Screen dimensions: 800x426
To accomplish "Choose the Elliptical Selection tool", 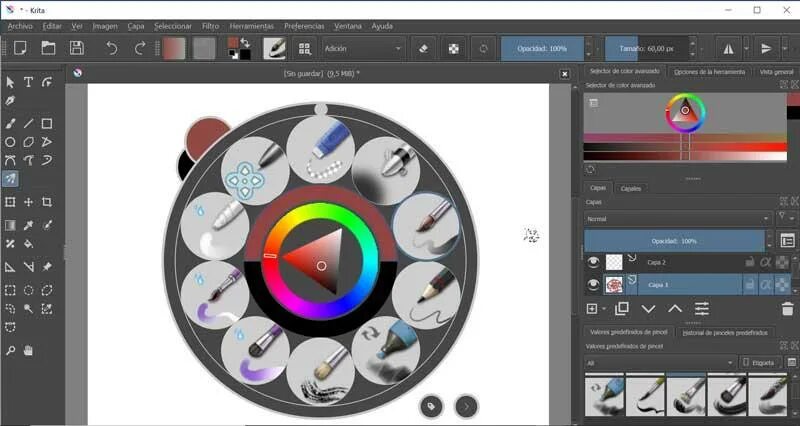I will [29, 290].
